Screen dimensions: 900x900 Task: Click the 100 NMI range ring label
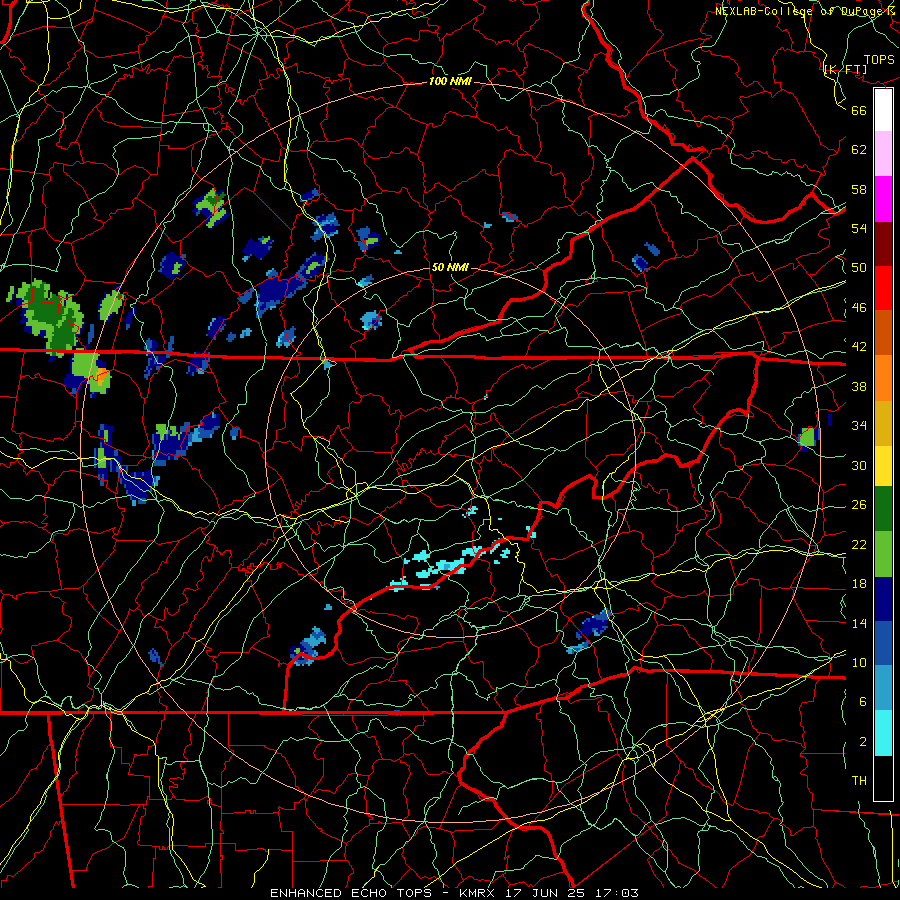click(x=450, y=82)
